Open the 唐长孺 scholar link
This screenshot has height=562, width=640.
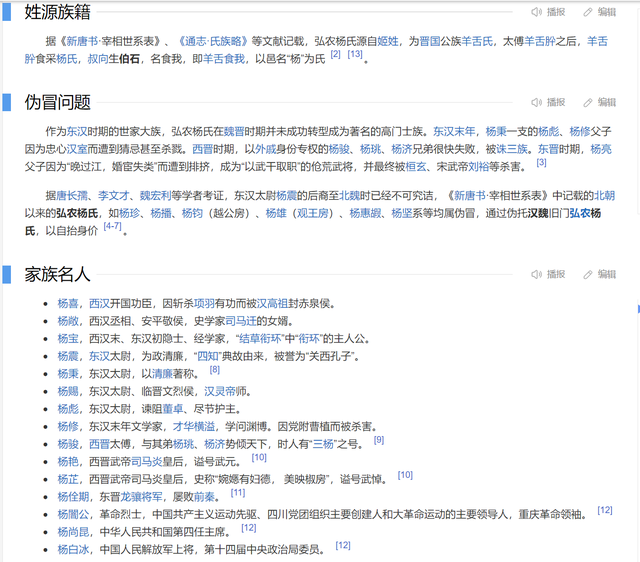[72, 196]
